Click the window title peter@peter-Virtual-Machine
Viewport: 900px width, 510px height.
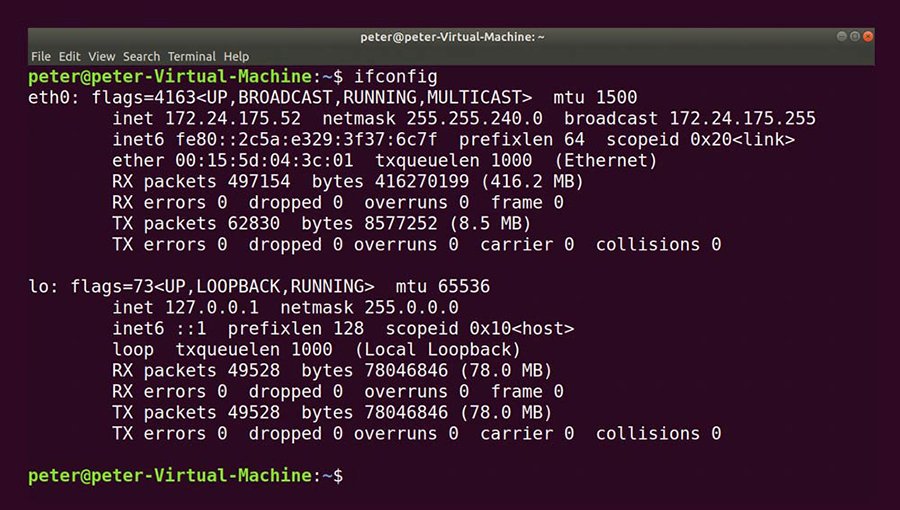click(x=452, y=37)
